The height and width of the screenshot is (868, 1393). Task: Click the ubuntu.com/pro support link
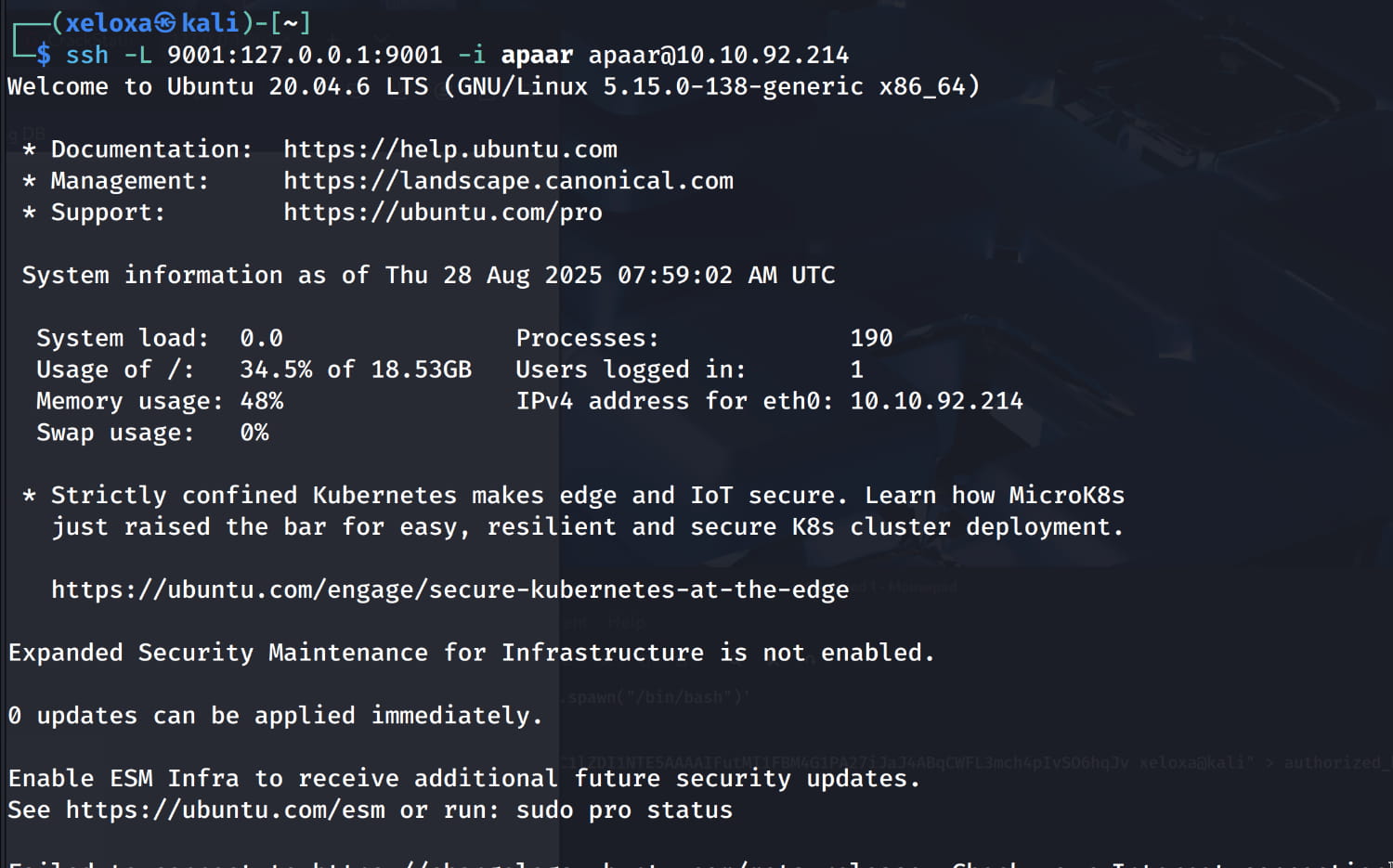click(x=442, y=213)
